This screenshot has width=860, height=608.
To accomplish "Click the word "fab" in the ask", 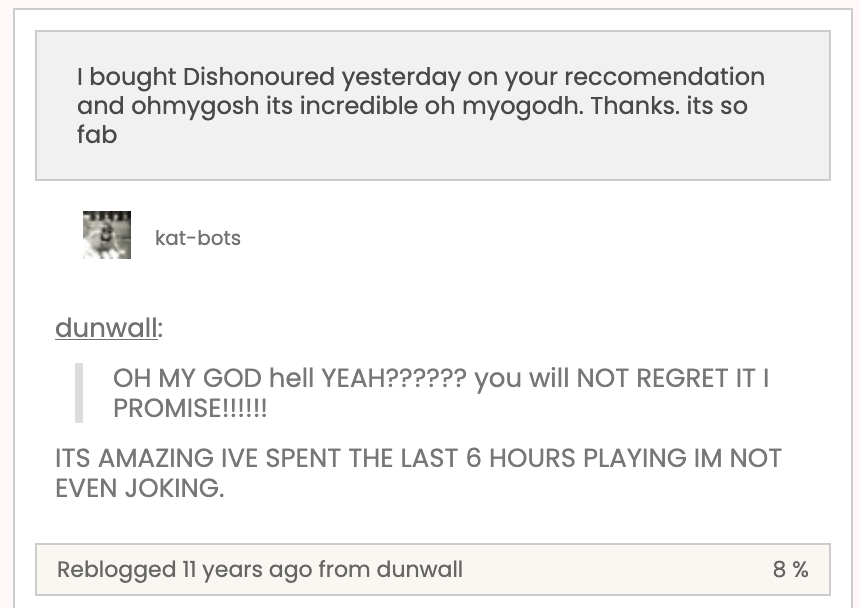I will tap(97, 133).
